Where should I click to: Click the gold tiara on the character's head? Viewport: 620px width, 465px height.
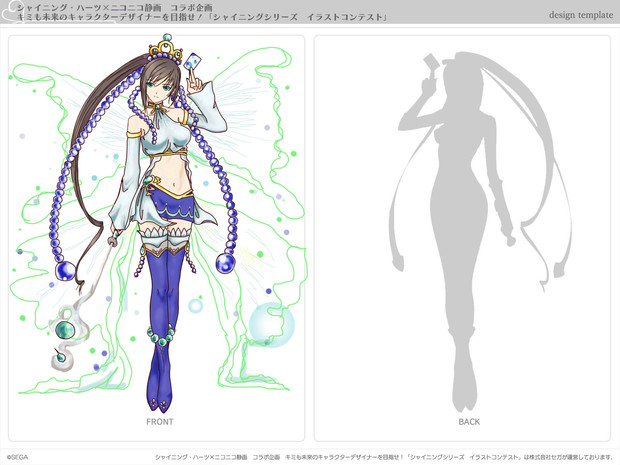(166, 47)
